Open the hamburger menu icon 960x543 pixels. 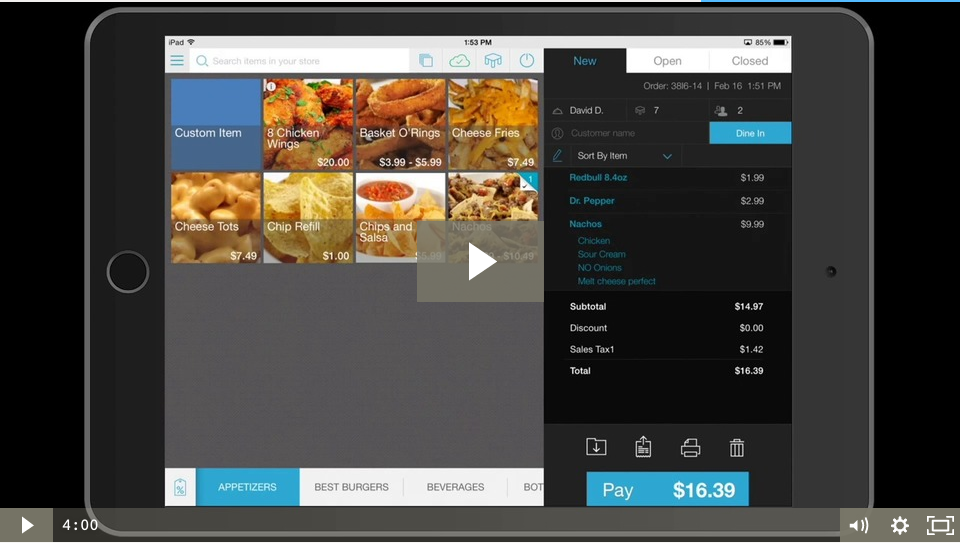pos(177,61)
